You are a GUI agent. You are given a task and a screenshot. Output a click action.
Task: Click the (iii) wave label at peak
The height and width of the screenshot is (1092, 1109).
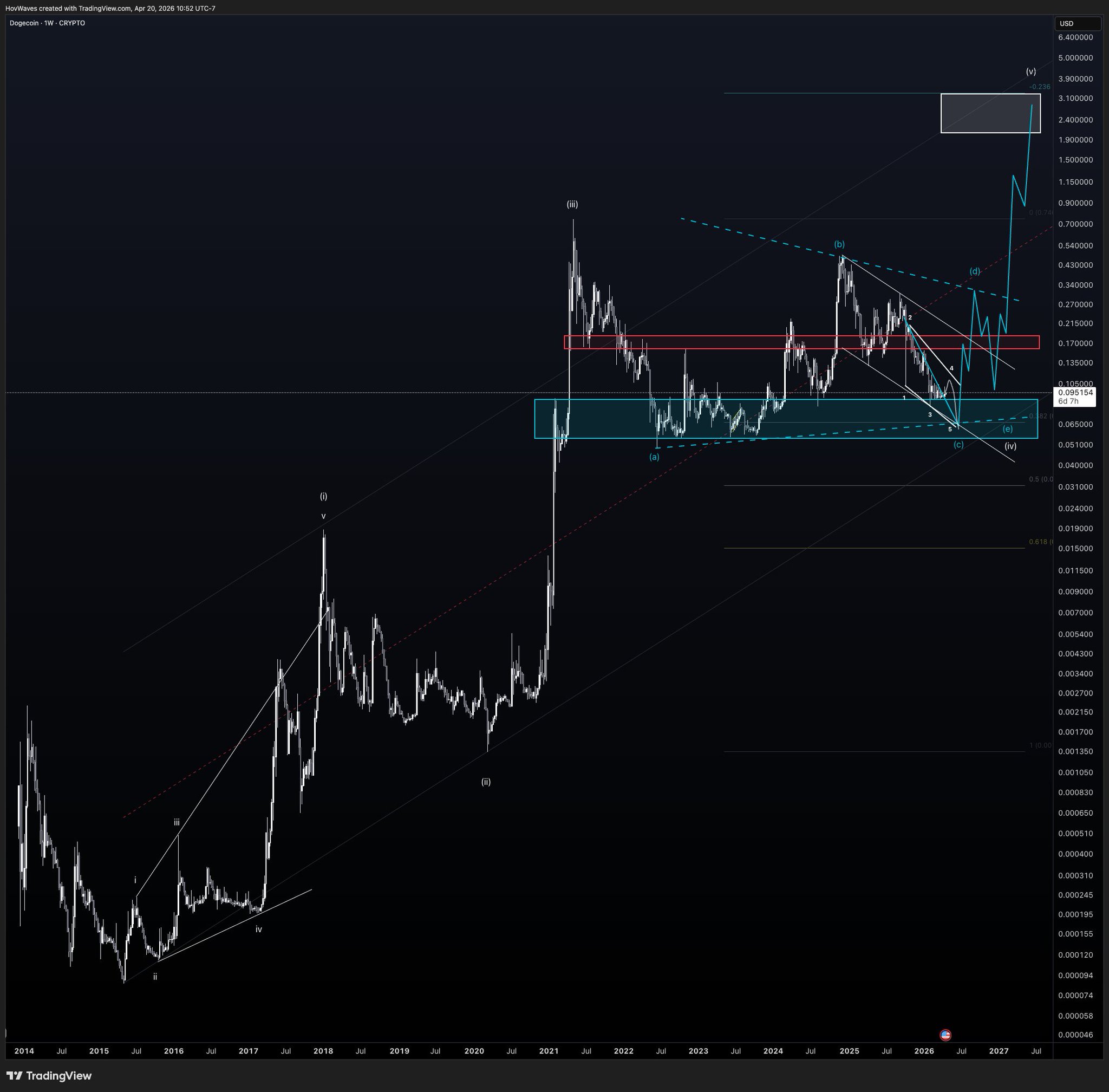pos(572,204)
